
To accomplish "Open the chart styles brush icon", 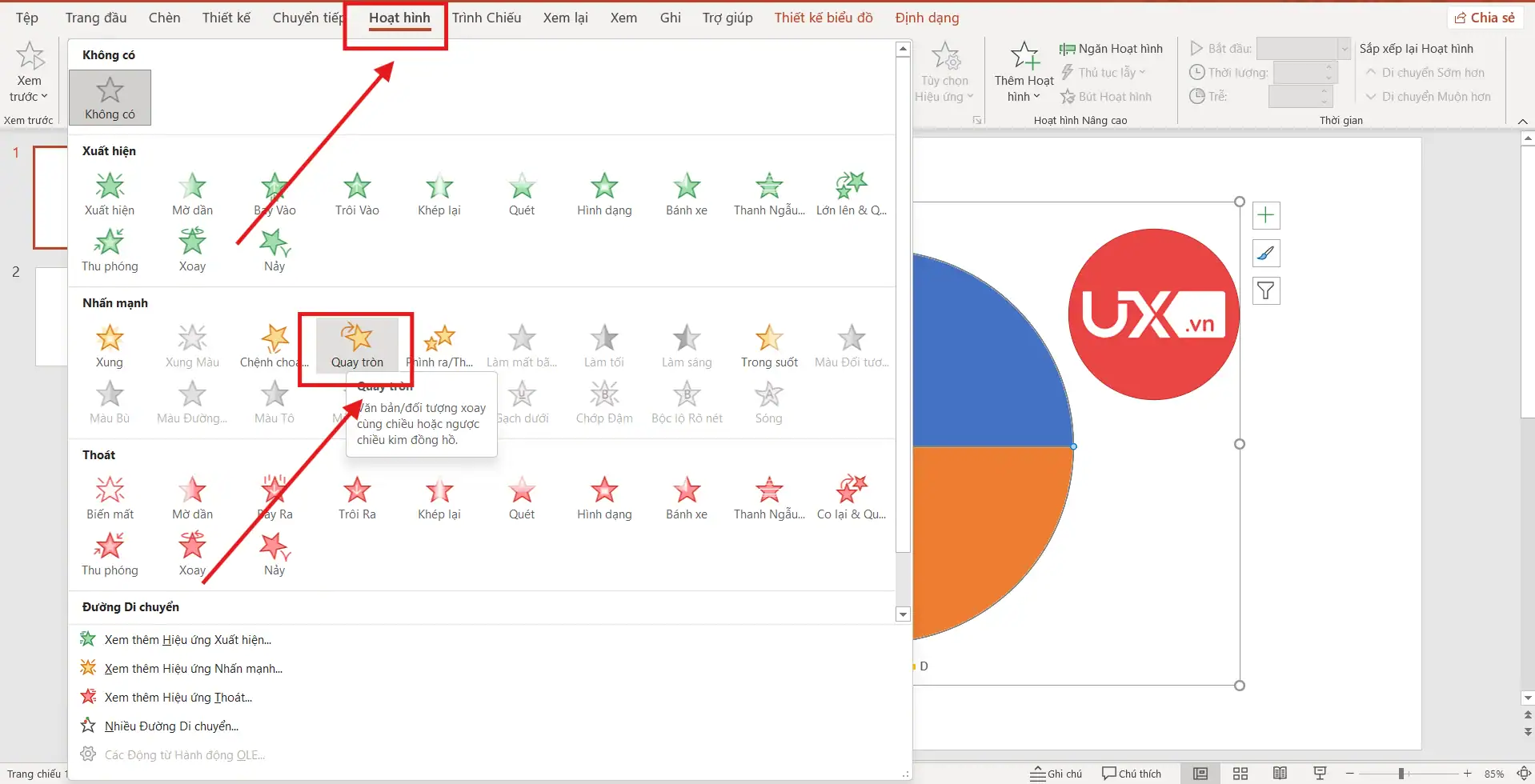I will click(x=1265, y=254).
